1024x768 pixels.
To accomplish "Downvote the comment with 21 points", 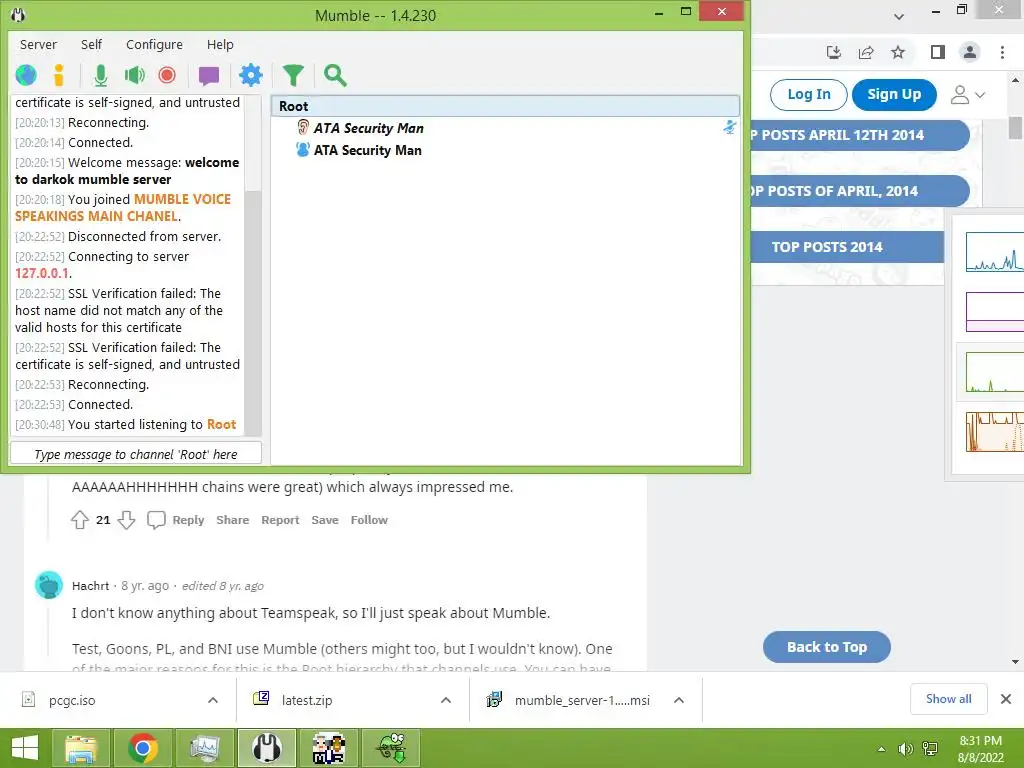I will pos(126,520).
